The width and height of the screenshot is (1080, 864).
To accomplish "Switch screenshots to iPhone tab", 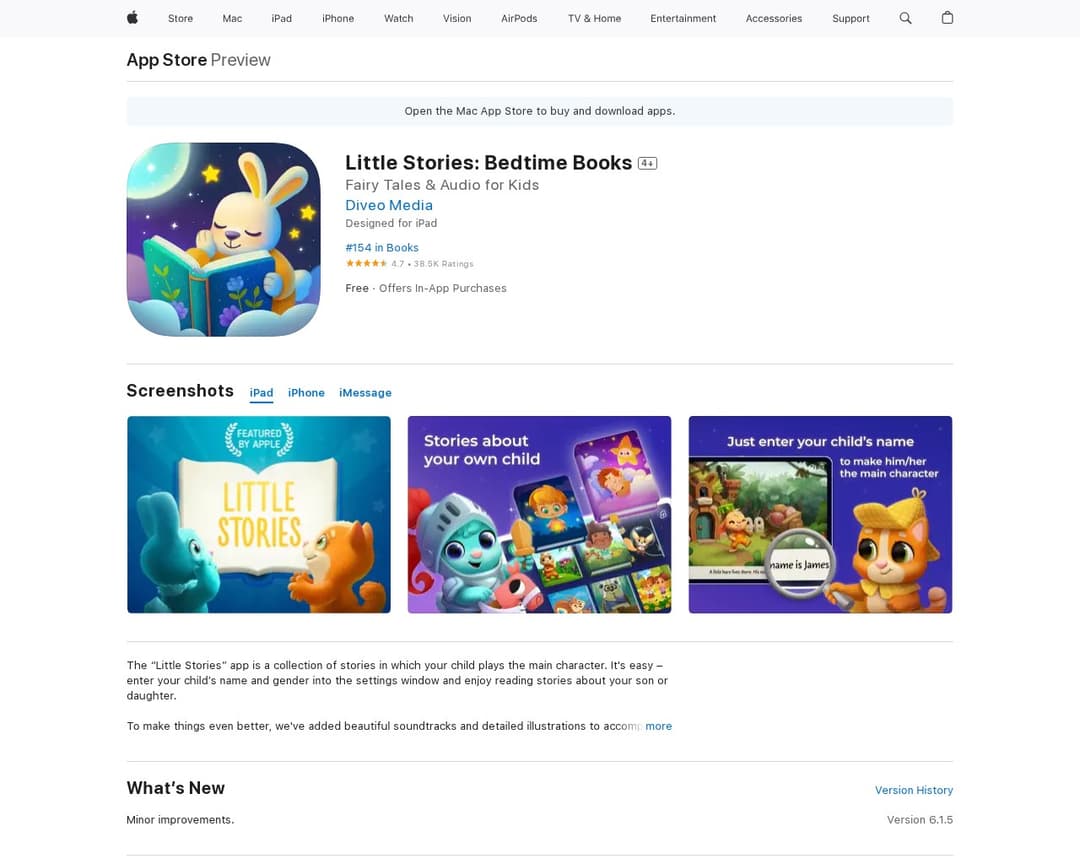I will point(306,393).
